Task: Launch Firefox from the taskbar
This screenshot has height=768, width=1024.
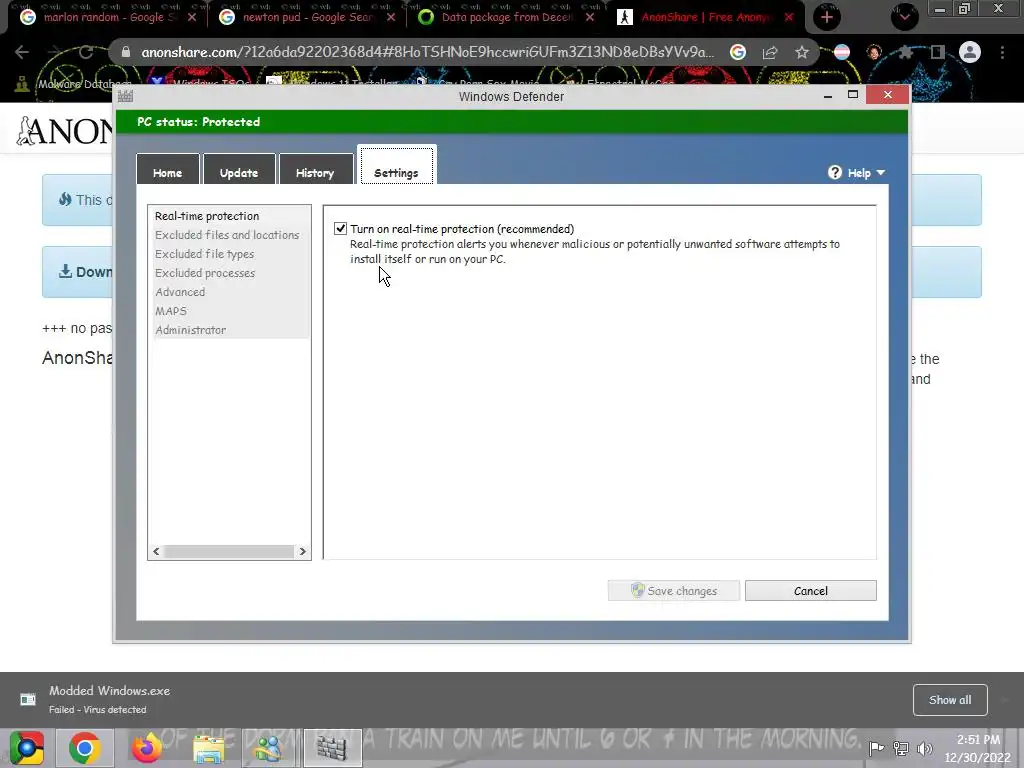Action: [146, 748]
